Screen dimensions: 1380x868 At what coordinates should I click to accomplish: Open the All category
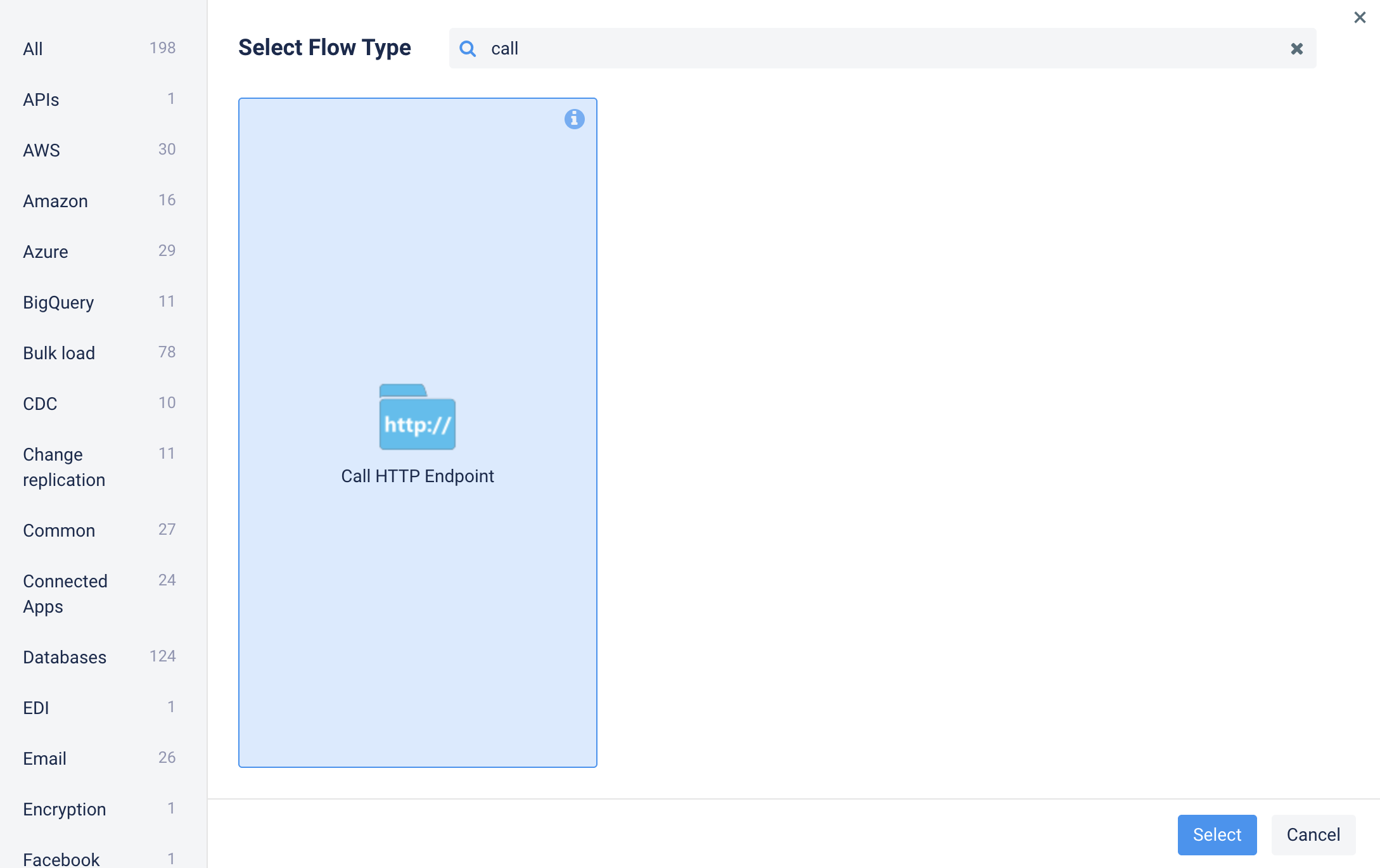click(33, 49)
